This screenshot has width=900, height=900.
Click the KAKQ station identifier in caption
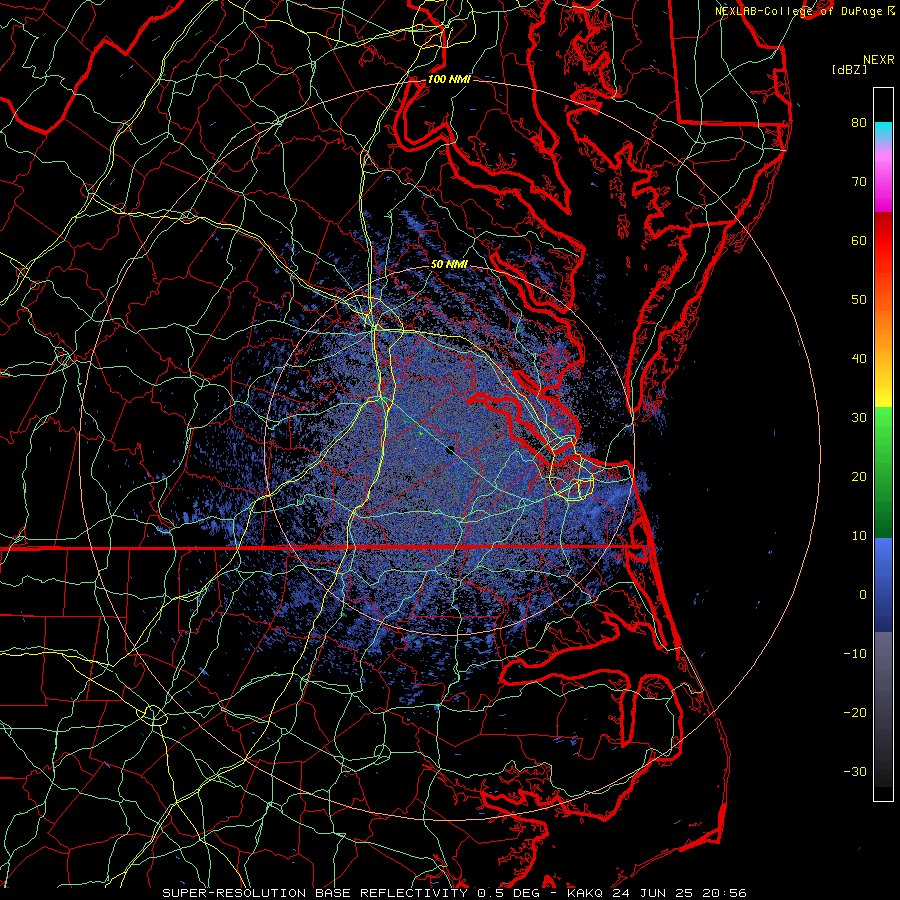click(x=585, y=893)
